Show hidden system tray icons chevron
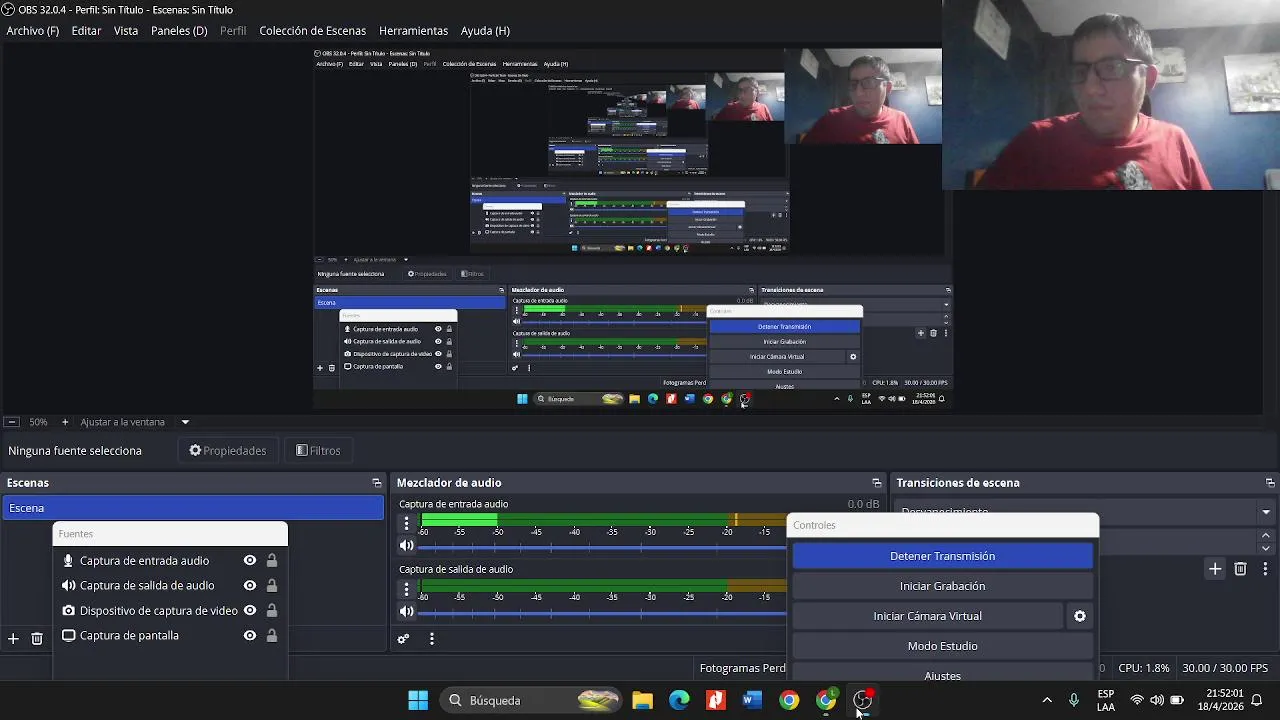Viewport: 1280px width, 720px height. [x=1047, y=700]
